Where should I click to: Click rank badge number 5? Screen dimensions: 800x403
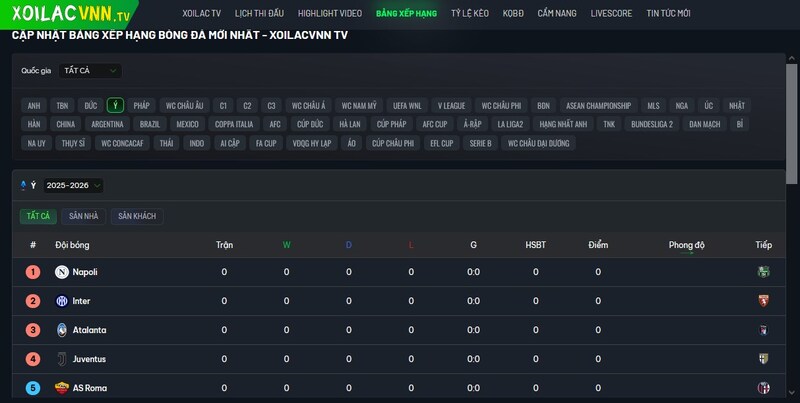(x=33, y=388)
